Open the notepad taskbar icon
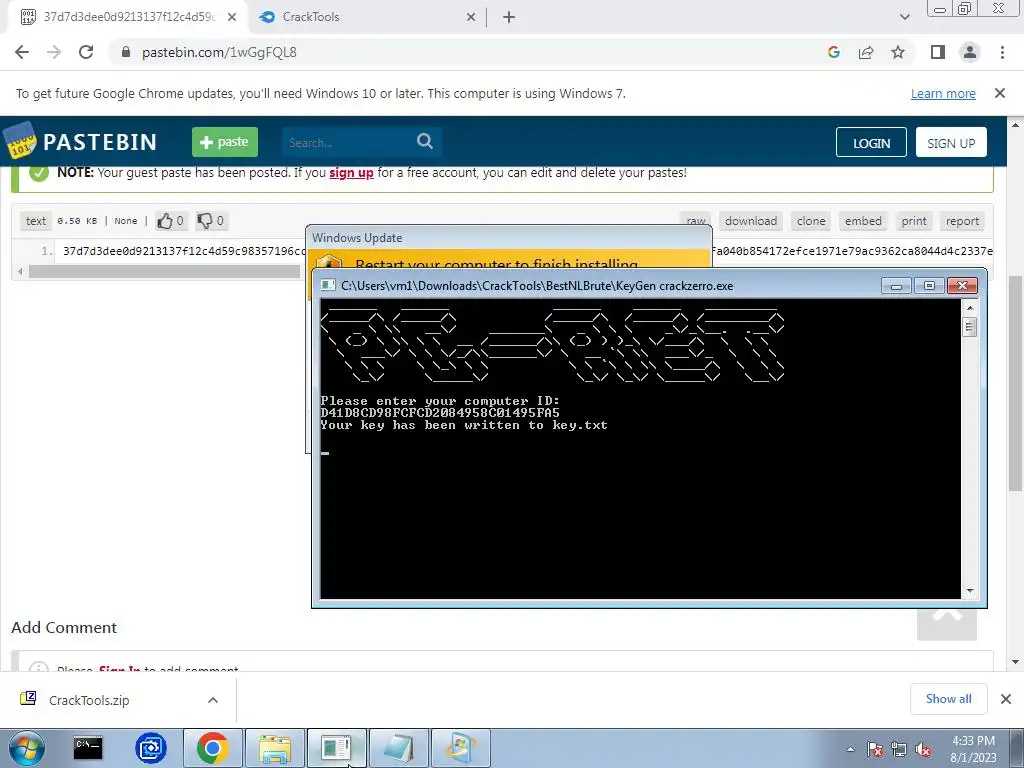The width and height of the screenshot is (1024, 768). (398, 748)
